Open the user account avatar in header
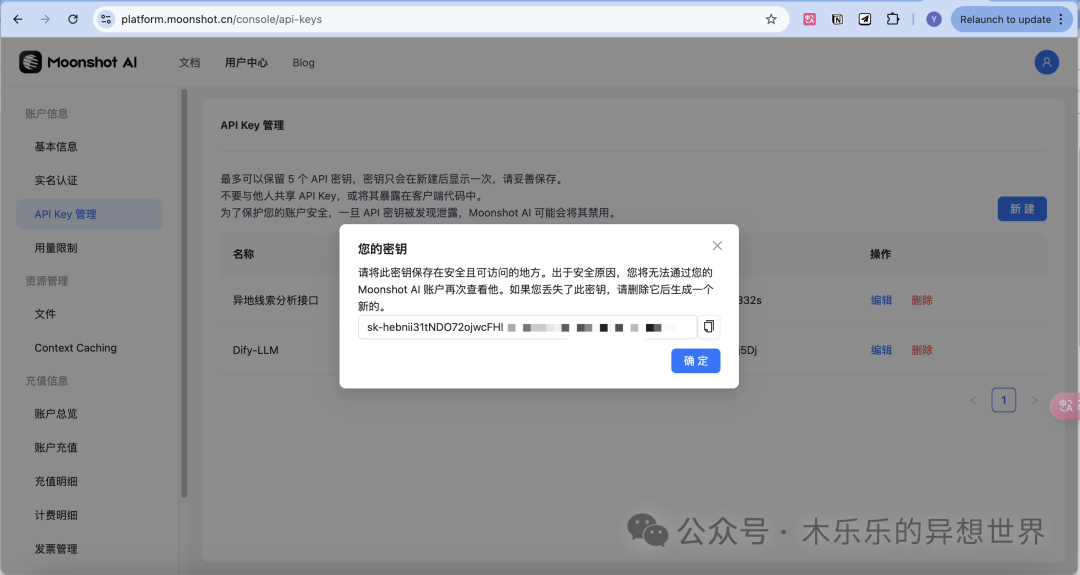 point(1046,62)
